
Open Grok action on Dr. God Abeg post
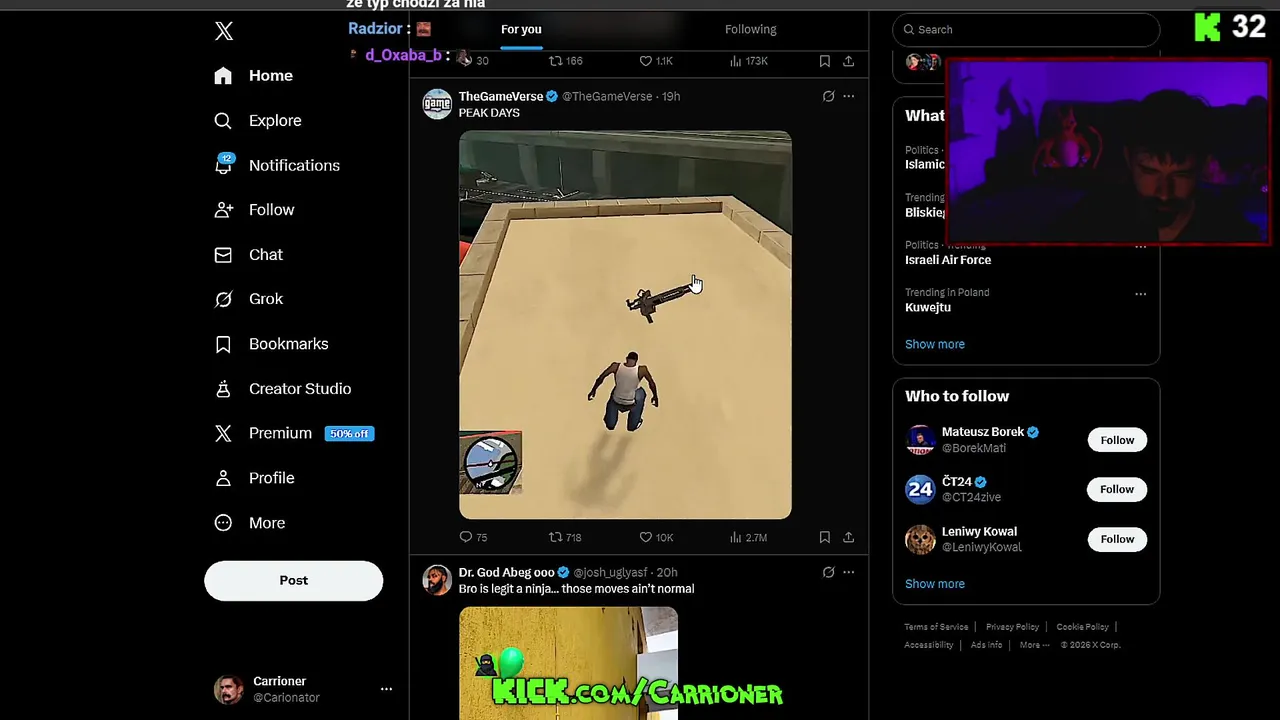pos(828,572)
